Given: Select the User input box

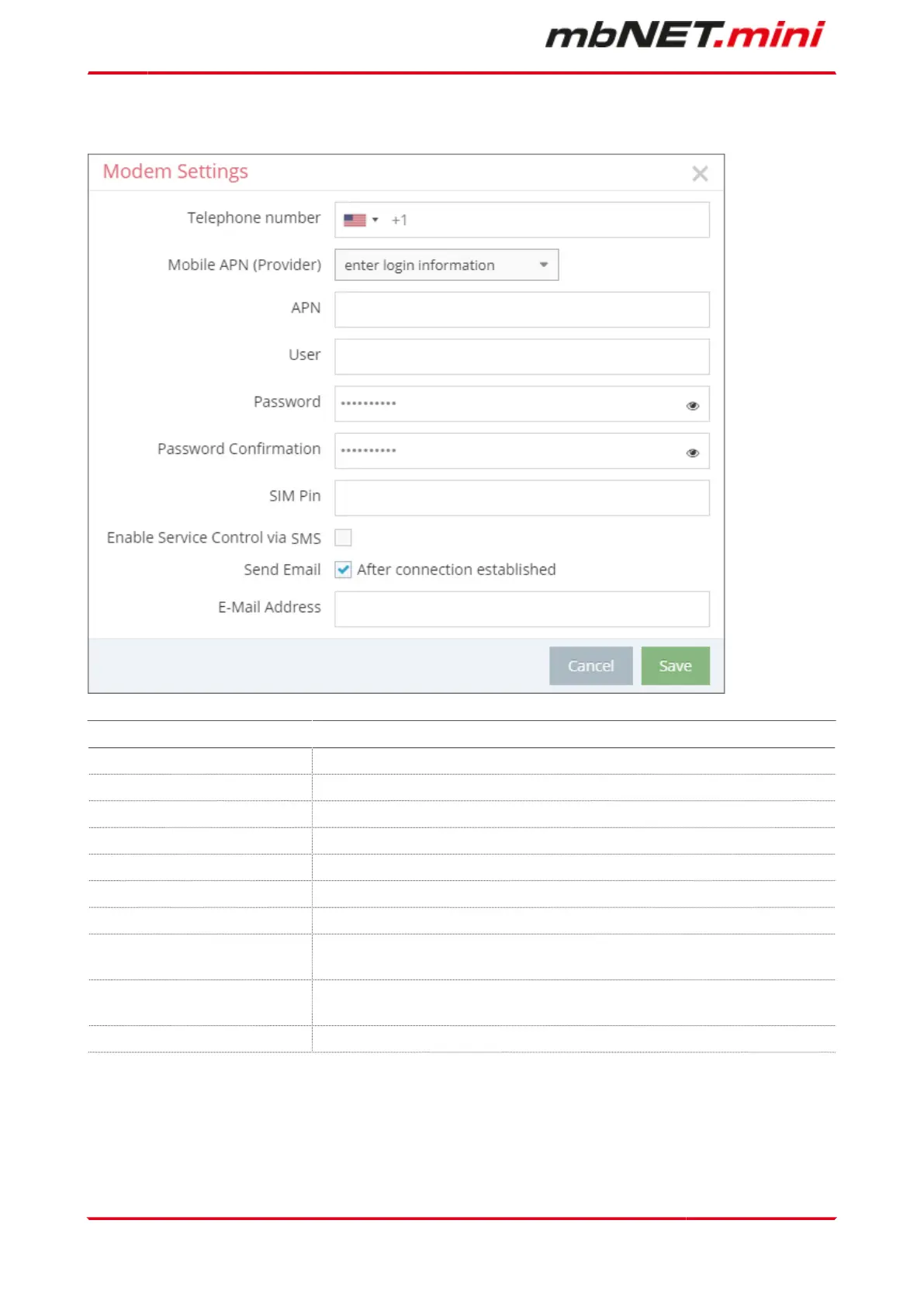Looking at the screenshot, I should pos(522,357).
